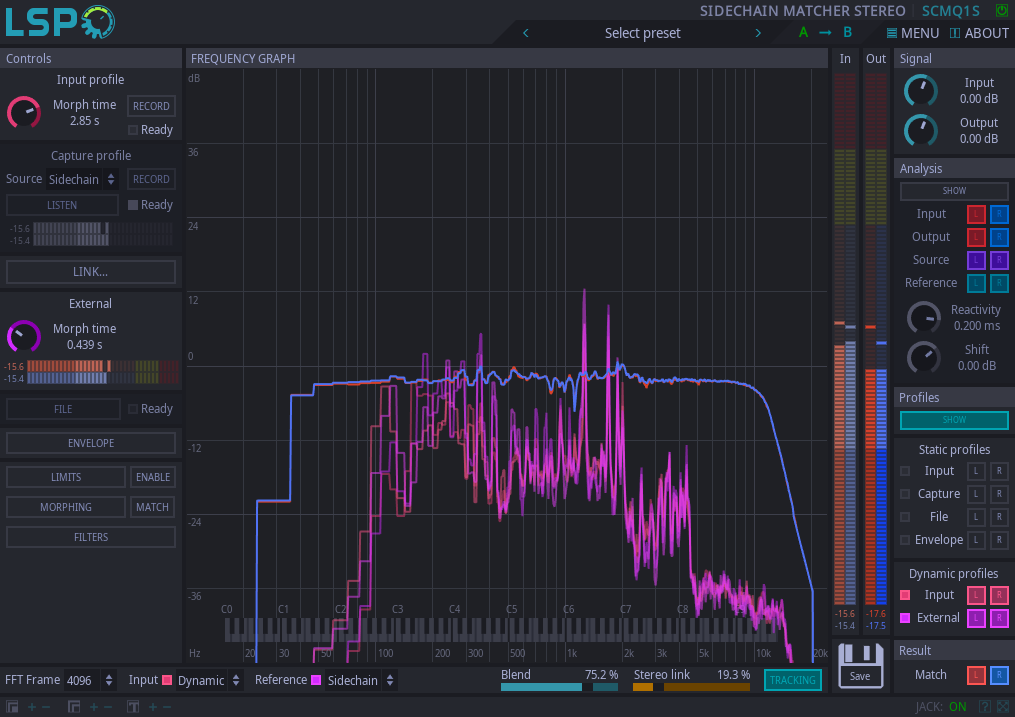The width and height of the screenshot is (1015, 717).
Task: Toggle Analysis Reference left channel L
Action: point(976,283)
